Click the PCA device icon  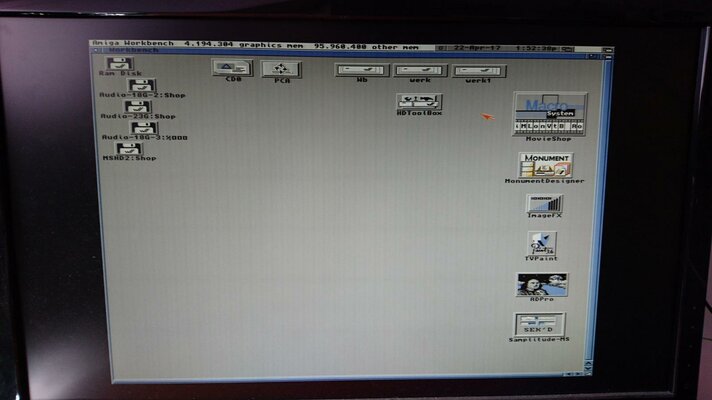tap(281, 68)
